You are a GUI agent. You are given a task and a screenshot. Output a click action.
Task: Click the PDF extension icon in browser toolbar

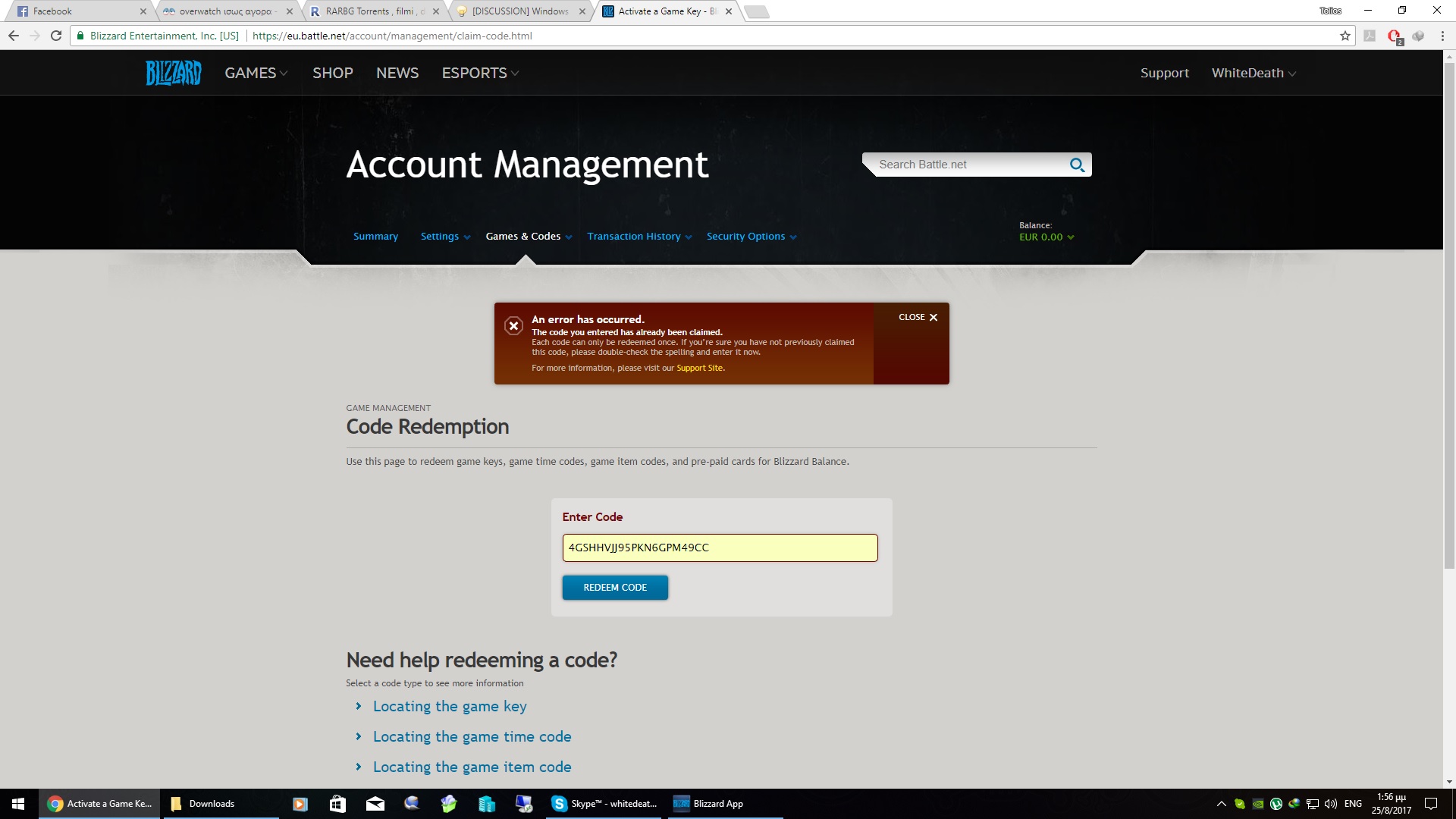[1370, 36]
